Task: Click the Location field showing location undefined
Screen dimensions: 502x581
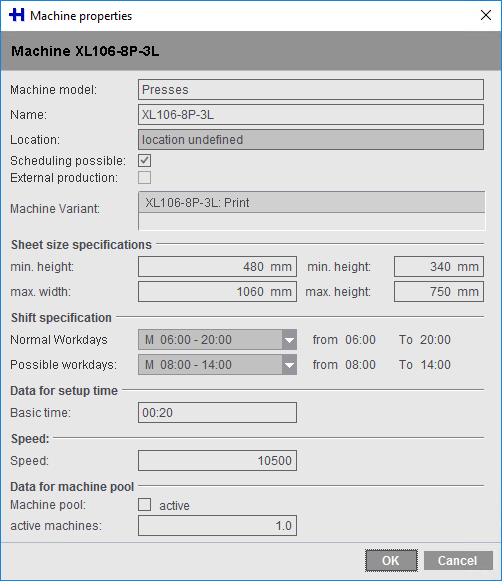Action: 311,140
